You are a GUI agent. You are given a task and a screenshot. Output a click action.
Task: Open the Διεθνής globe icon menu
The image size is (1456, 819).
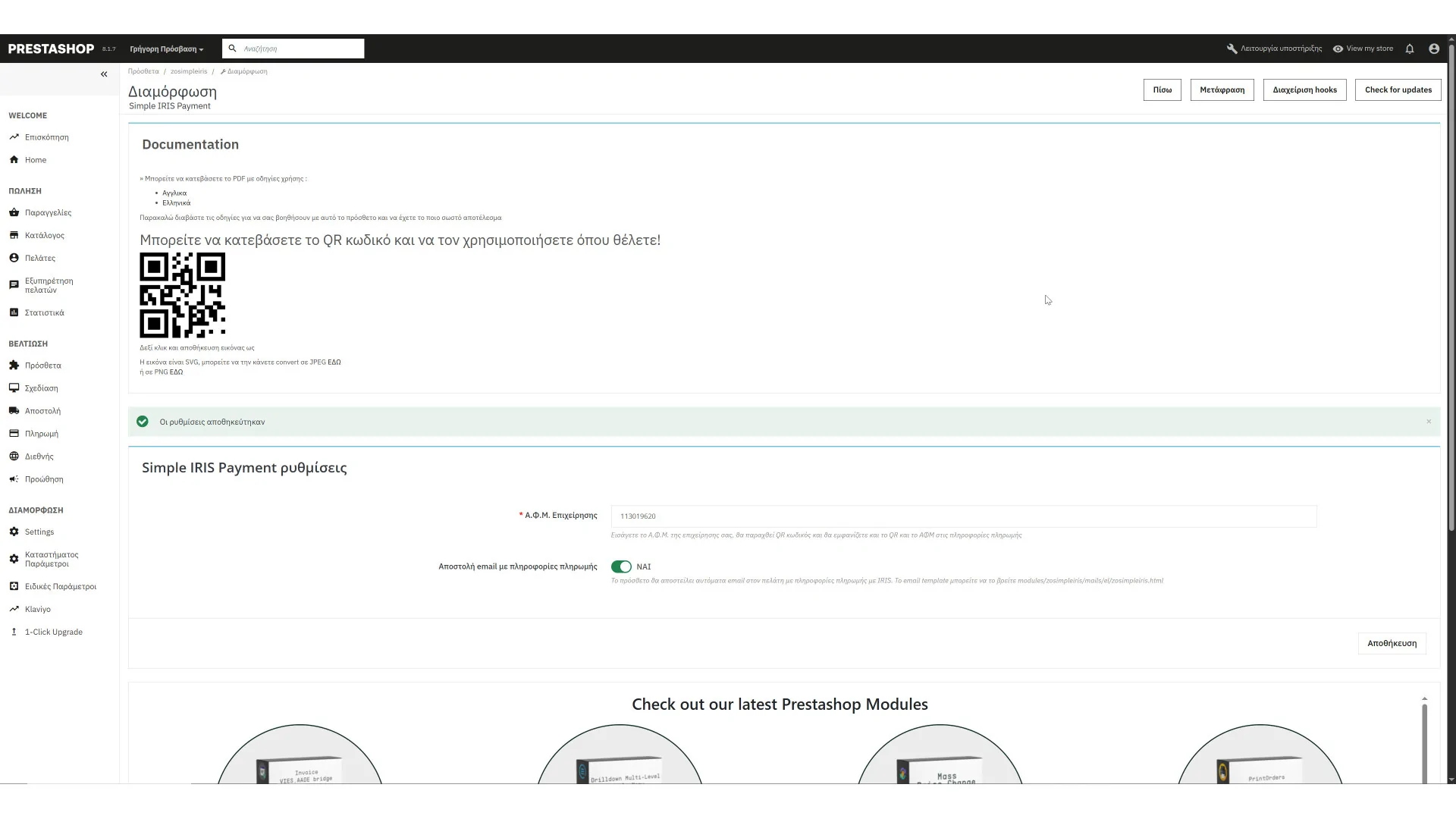point(14,456)
